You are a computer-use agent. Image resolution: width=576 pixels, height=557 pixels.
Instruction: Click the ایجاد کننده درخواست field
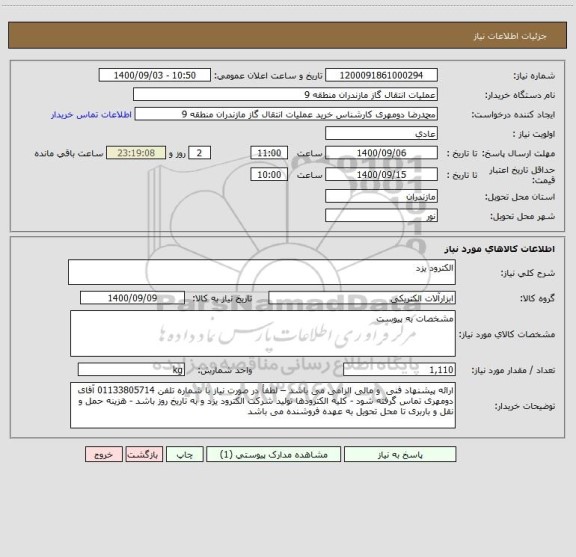(x=286, y=114)
